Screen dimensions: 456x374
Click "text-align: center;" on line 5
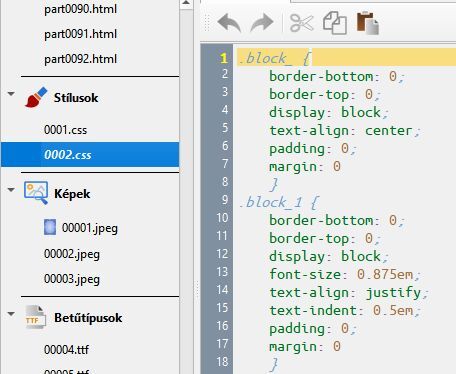(x=345, y=131)
